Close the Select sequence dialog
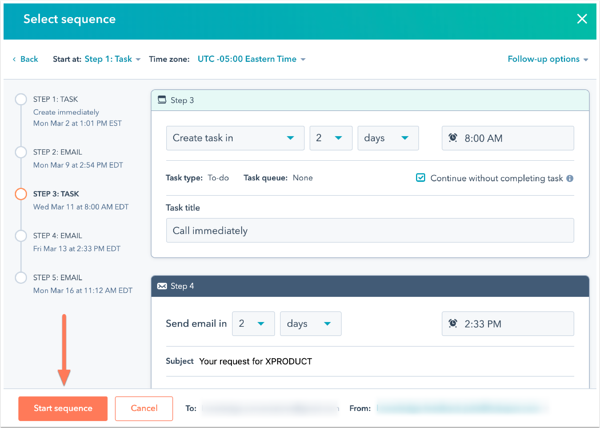 [x=582, y=19]
